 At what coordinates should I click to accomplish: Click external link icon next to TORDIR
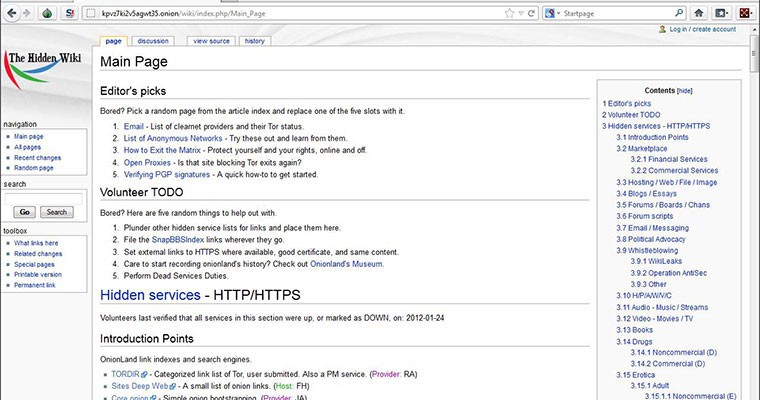144,375
